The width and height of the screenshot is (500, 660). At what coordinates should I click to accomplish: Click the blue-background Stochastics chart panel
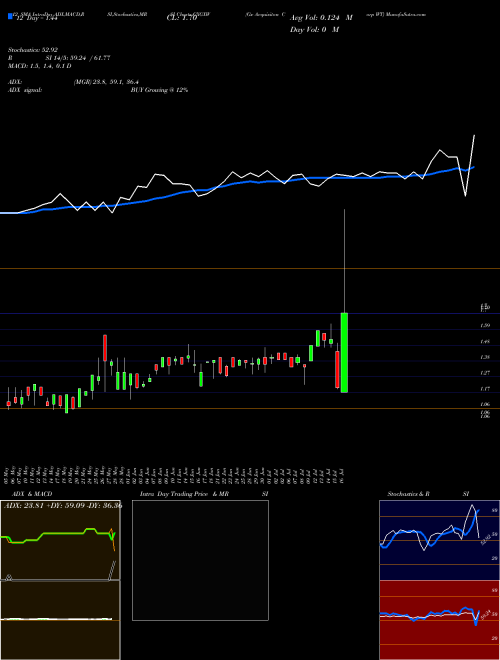439,540
